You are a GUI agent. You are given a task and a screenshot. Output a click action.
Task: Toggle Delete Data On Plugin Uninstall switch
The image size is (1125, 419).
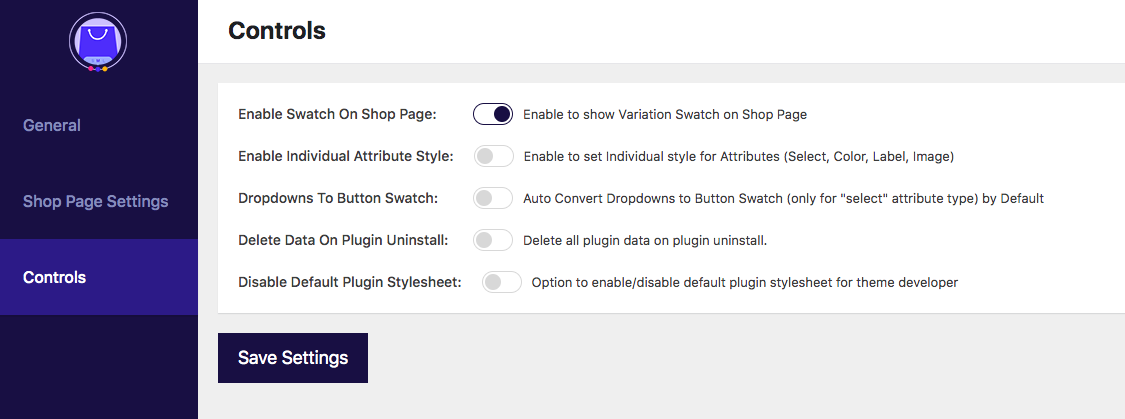coord(493,240)
